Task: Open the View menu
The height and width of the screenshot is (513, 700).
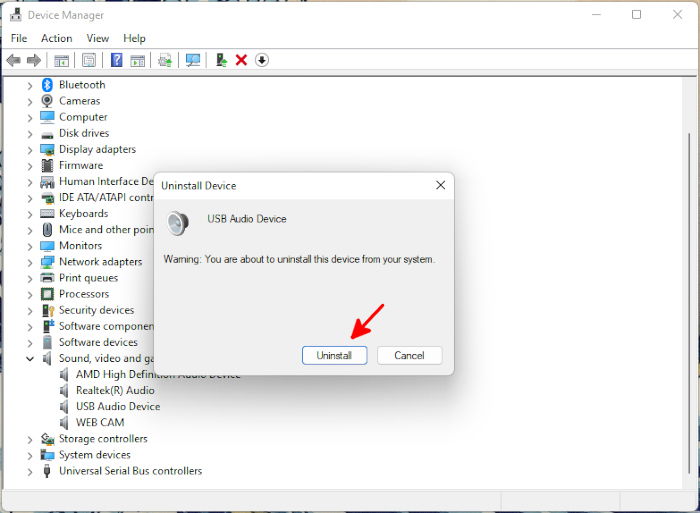Action: point(98,38)
